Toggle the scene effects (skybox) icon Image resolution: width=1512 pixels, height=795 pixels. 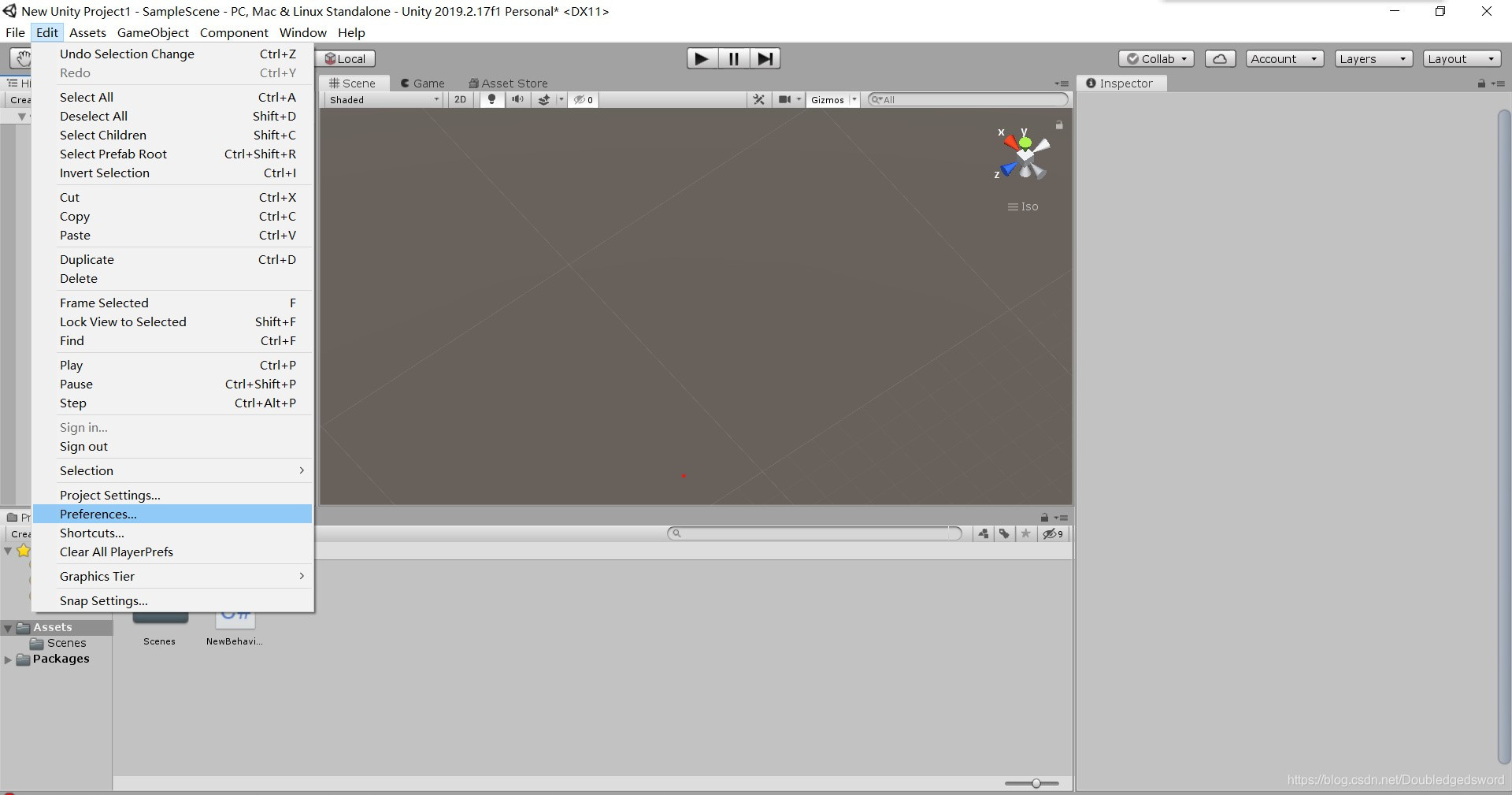coord(543,99)
